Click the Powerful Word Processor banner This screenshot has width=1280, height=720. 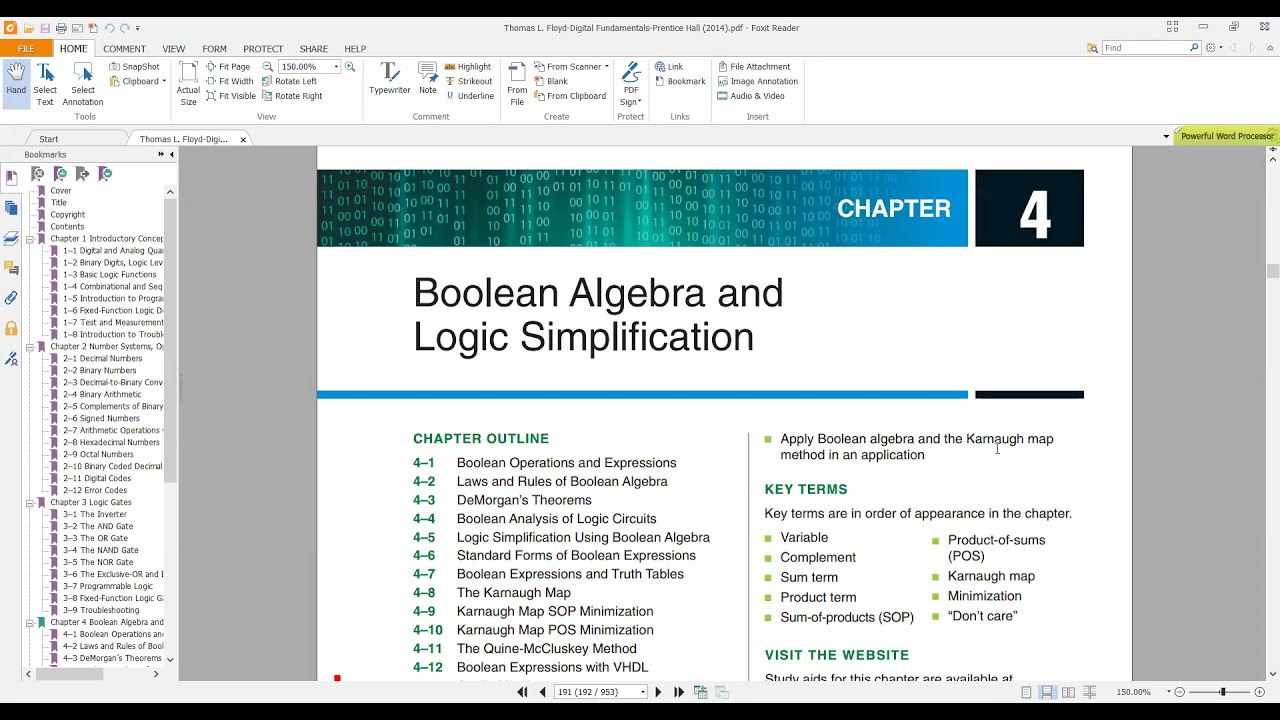[1227, 136]
